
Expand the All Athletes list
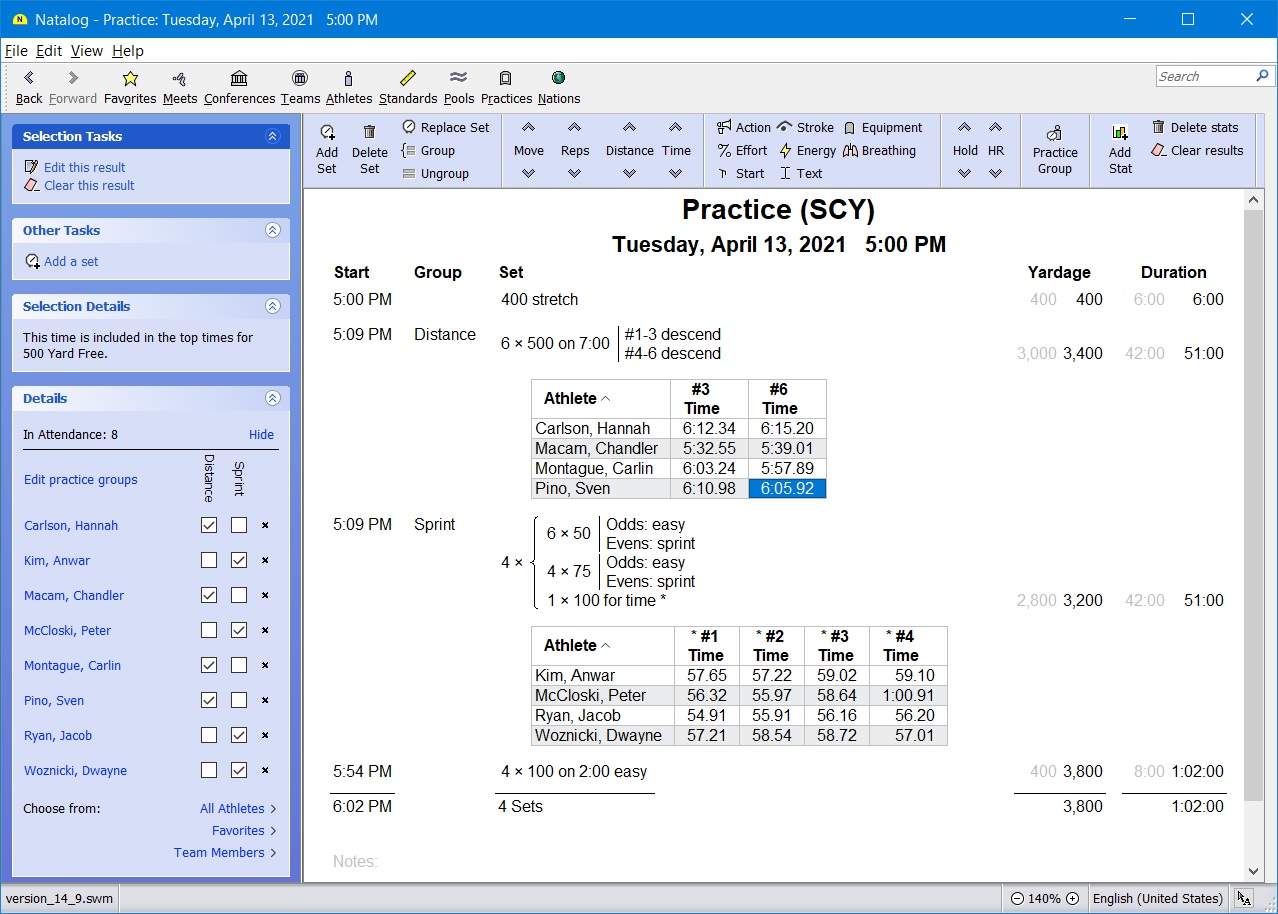point(238,808)
